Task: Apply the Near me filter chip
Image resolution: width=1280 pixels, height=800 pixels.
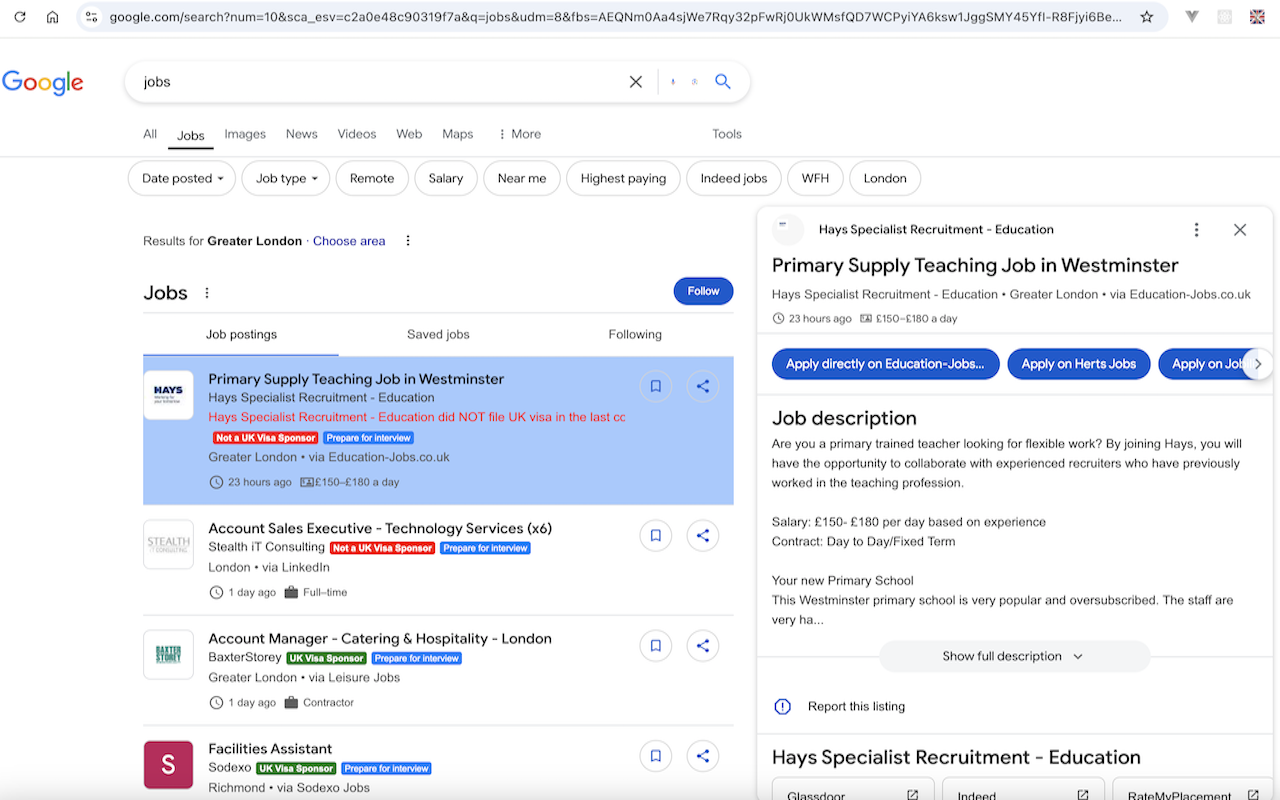Action: pyautogui.click(x=522, y=179)
